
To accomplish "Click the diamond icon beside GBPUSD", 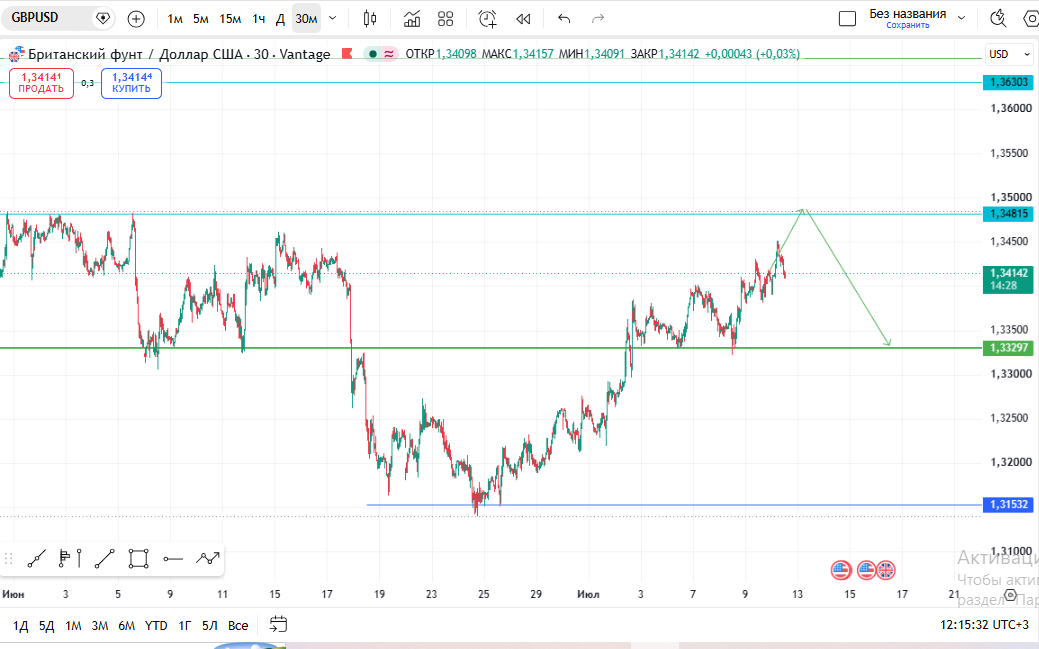I will [x=103, y=19].
